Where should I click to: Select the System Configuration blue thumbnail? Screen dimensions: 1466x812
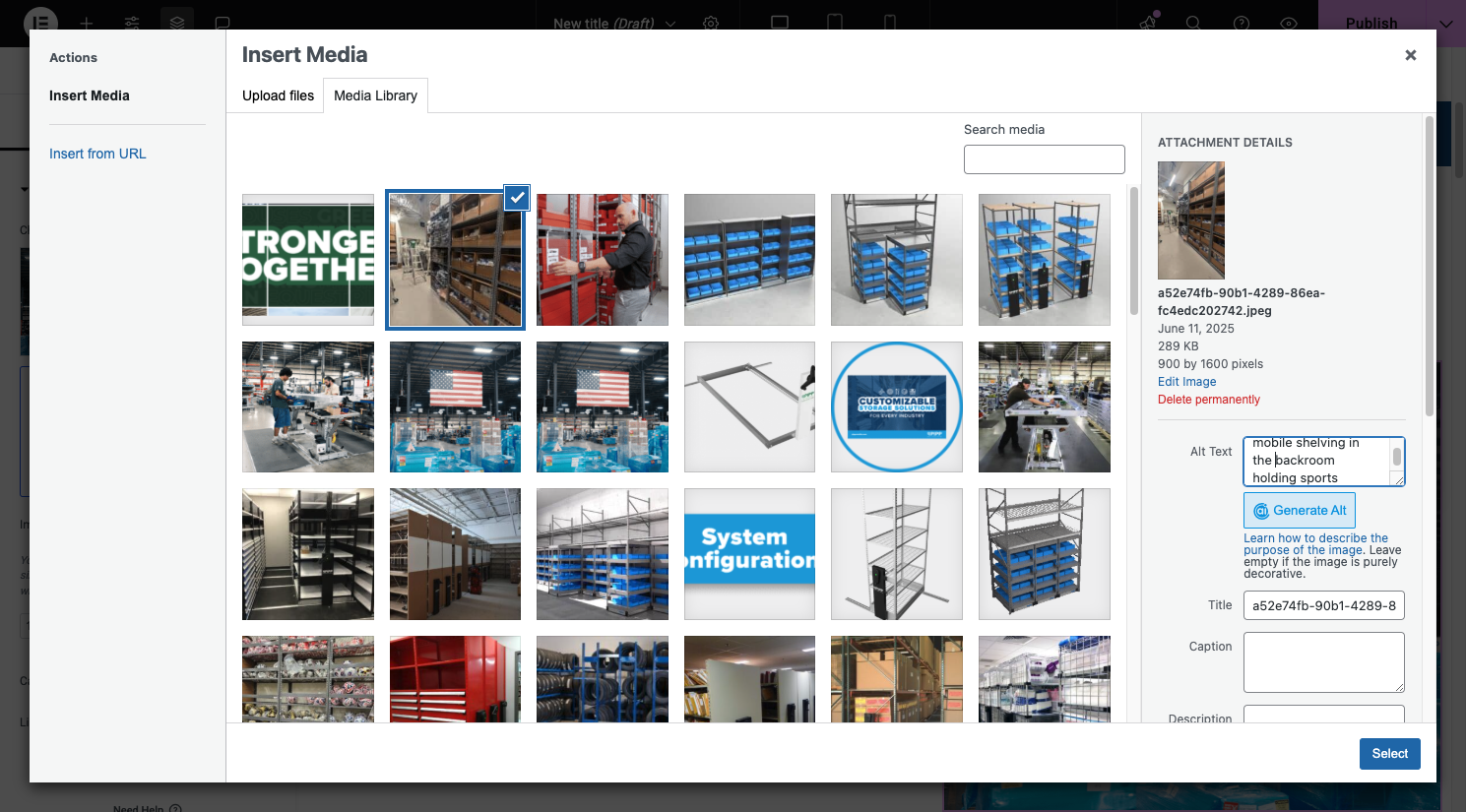(x=749, y=554)
